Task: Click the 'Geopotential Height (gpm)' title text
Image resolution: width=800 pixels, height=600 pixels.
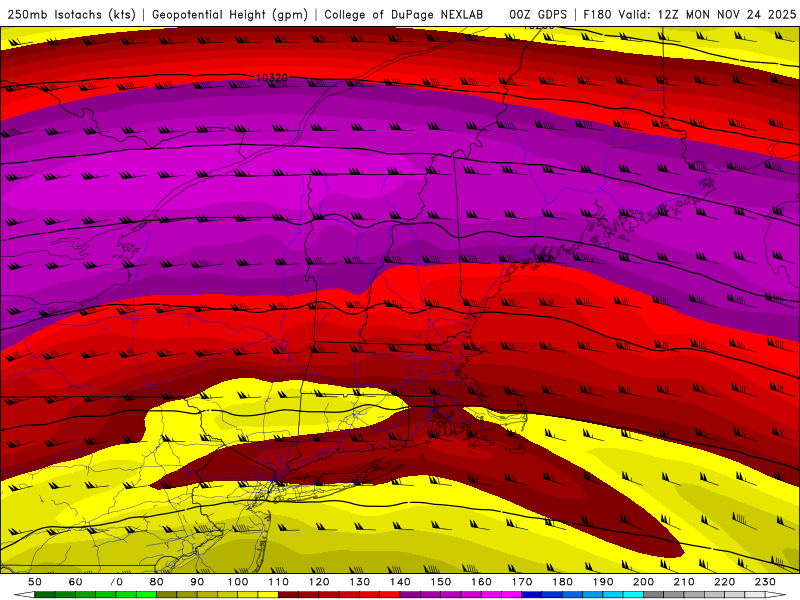Action: pos(230,14)
